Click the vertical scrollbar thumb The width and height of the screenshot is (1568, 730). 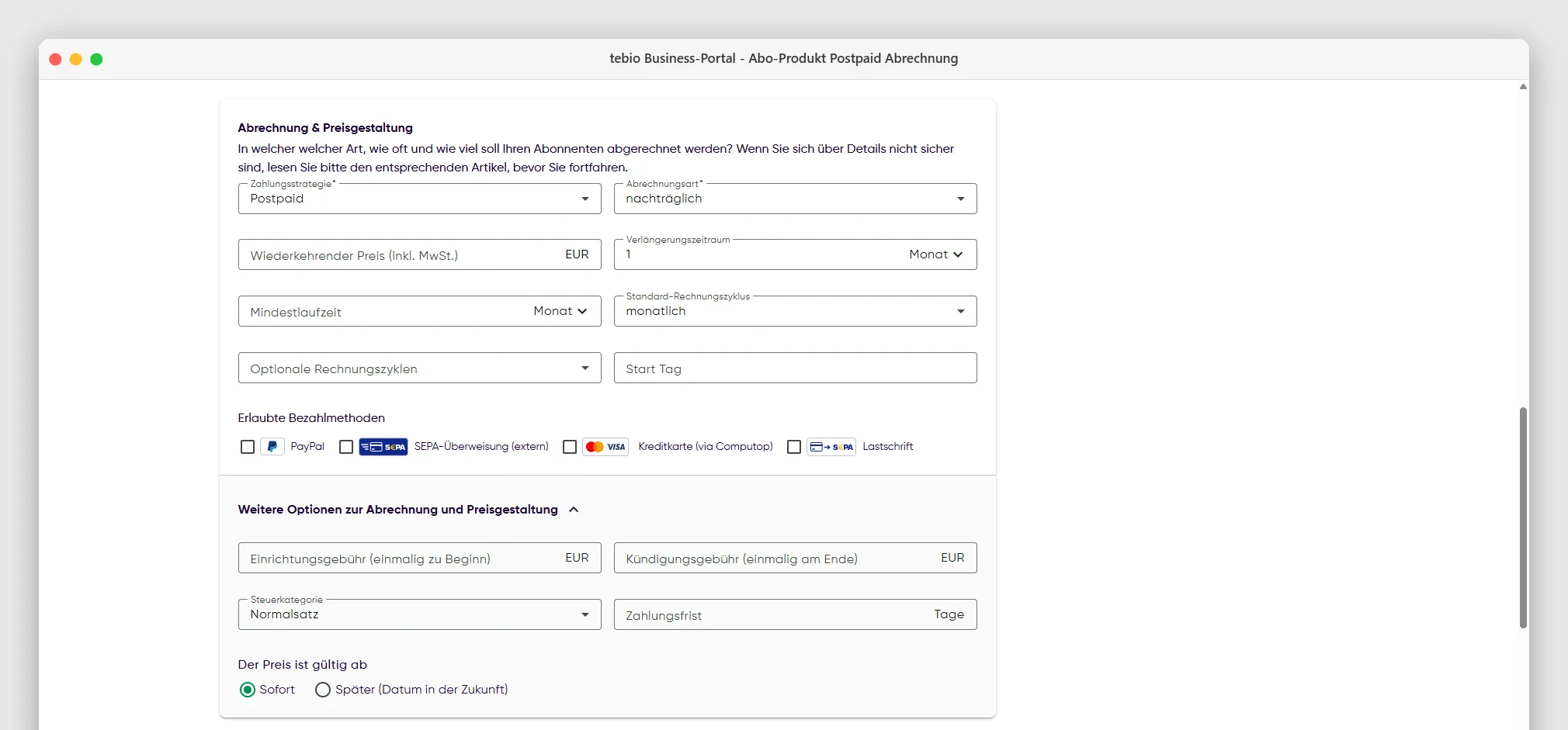[1523, 517]
